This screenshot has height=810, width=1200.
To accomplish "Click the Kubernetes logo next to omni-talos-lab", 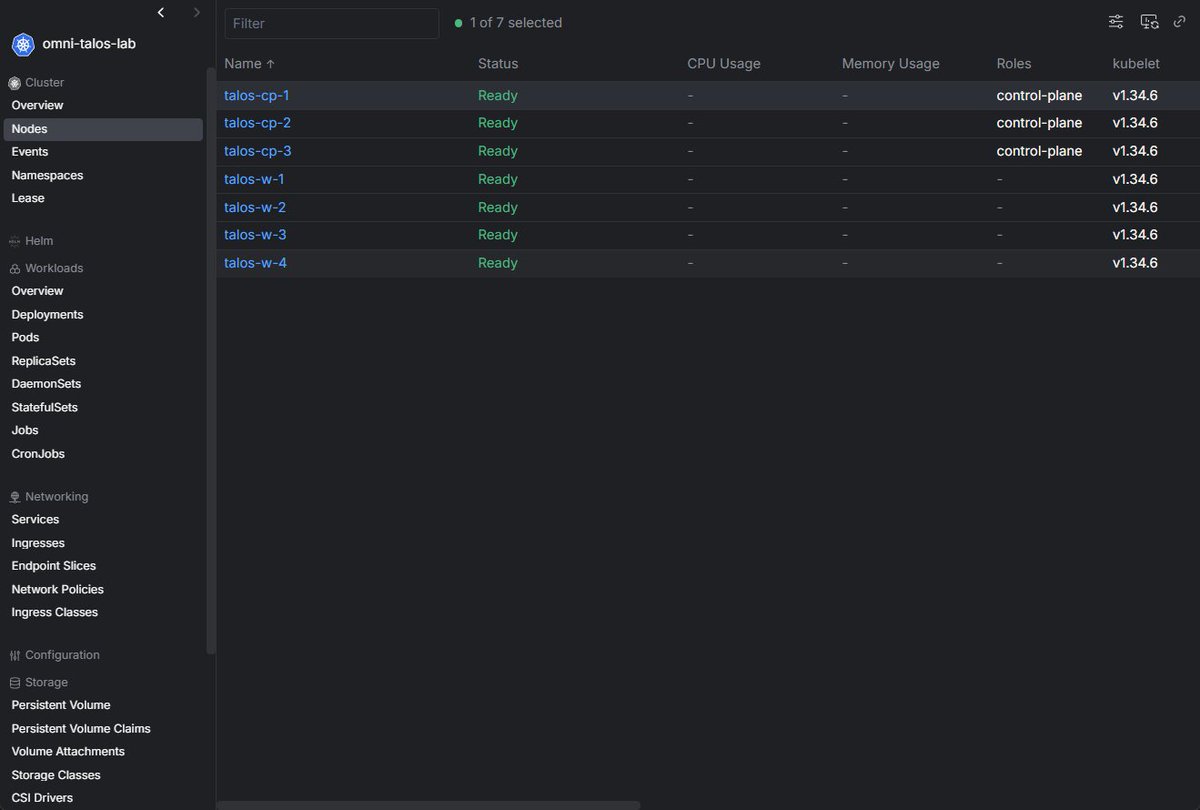I will pos(22,44).
